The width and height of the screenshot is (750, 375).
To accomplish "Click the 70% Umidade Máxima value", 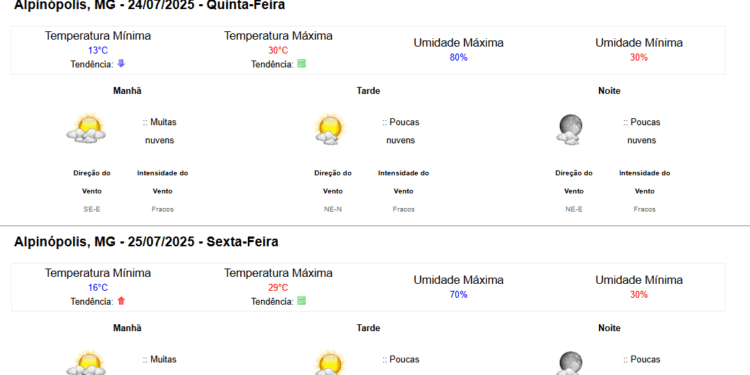I will point(458,295).
